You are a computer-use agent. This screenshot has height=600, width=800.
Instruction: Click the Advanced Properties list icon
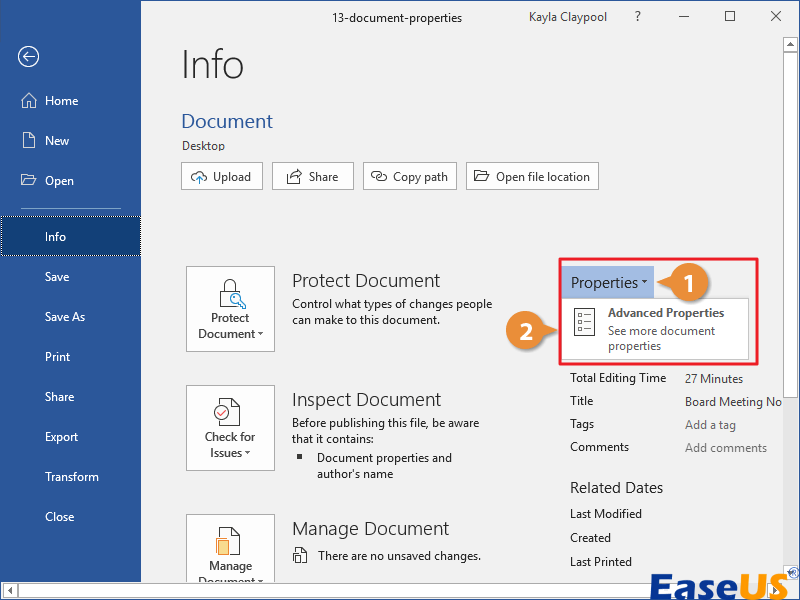[x=585, y=324]
